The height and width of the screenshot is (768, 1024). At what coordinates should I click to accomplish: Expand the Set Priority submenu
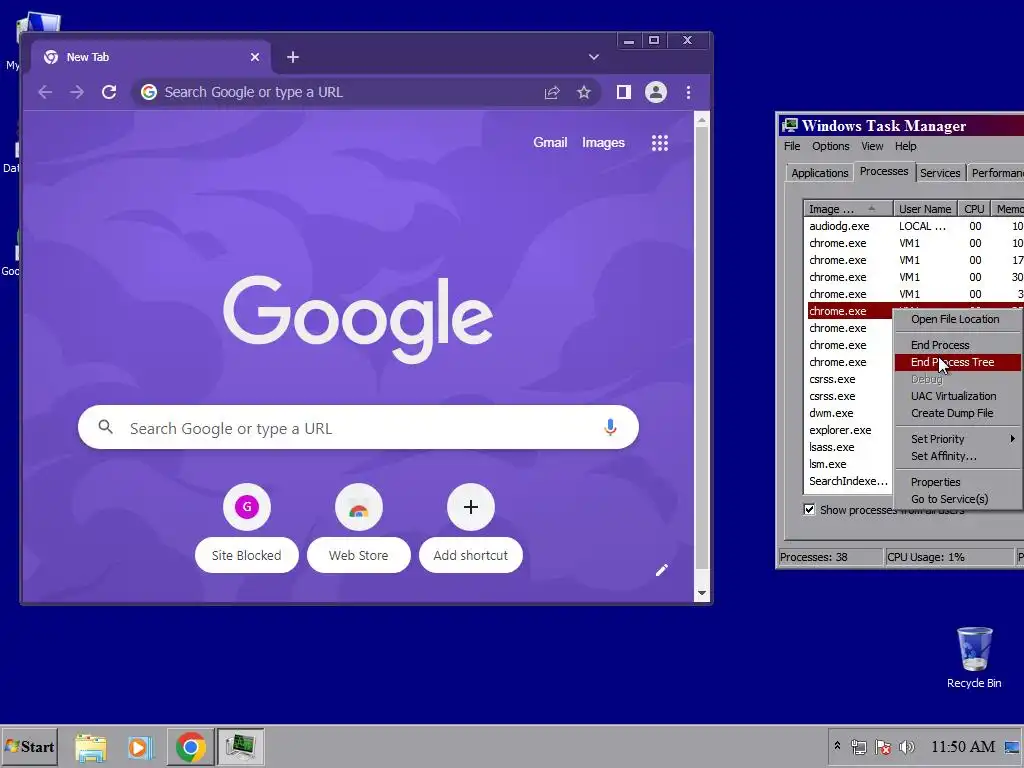(x=957, y=439)
